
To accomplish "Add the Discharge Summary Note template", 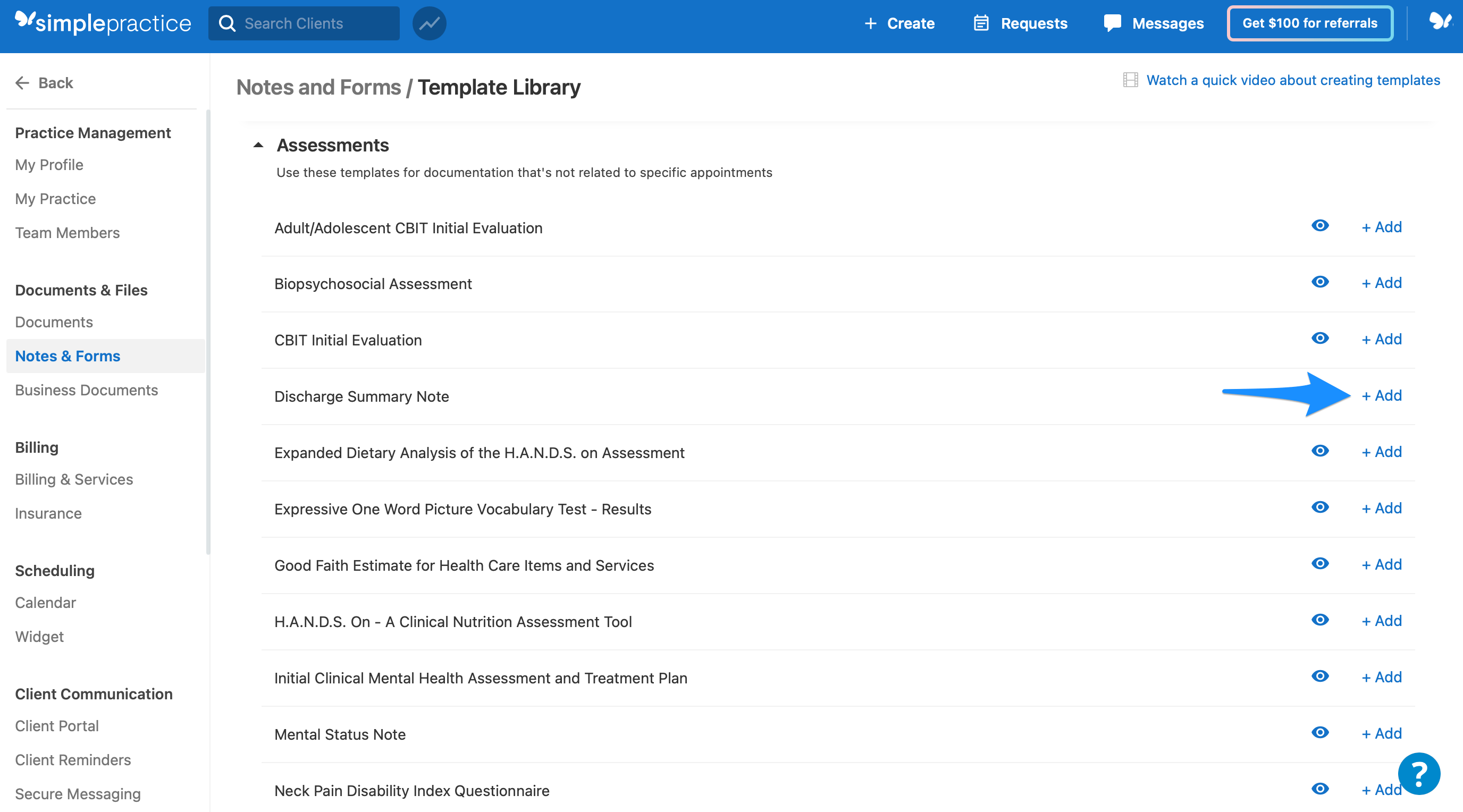I will [x=1382, y=395].
